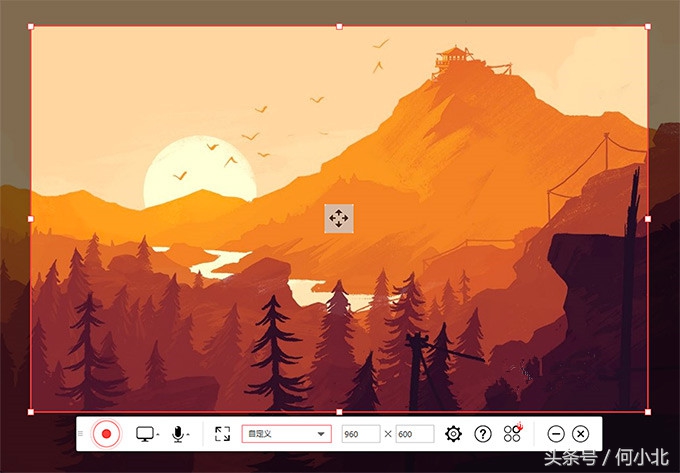Click the monitor screen source icon
680x473 pixels.
click(145, 434)
